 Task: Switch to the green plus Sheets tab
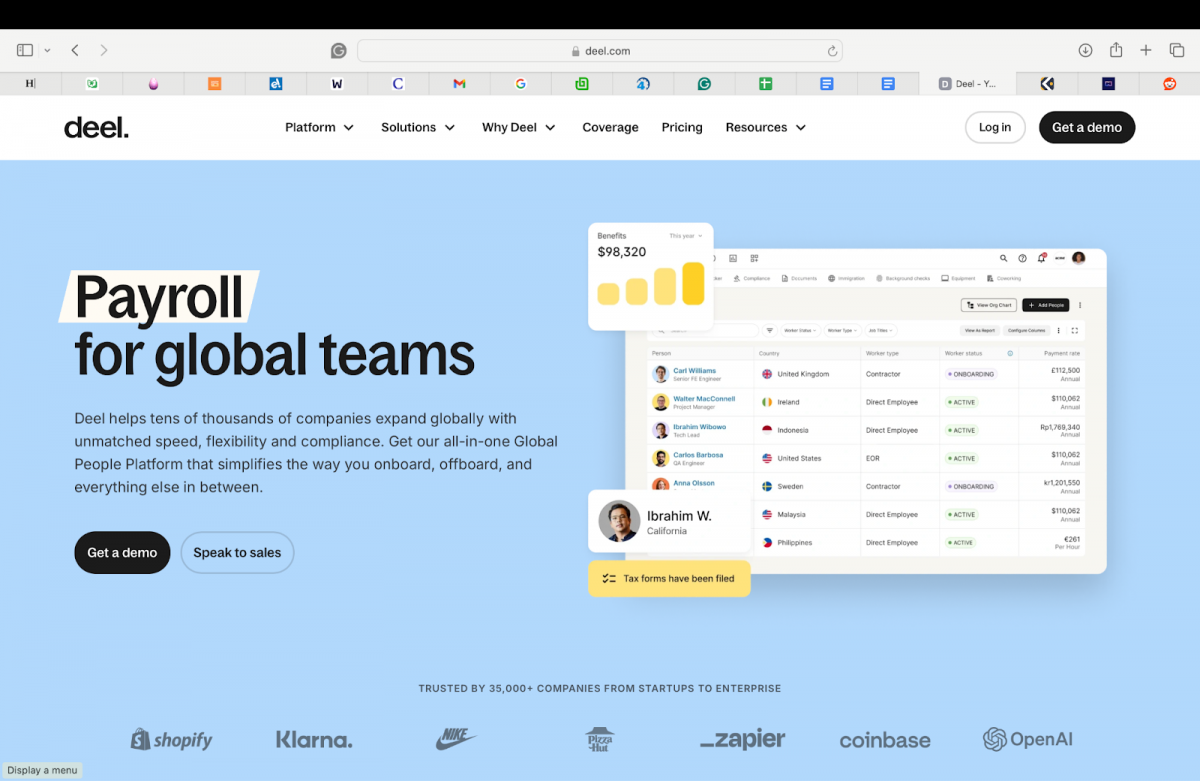point(765,84)
